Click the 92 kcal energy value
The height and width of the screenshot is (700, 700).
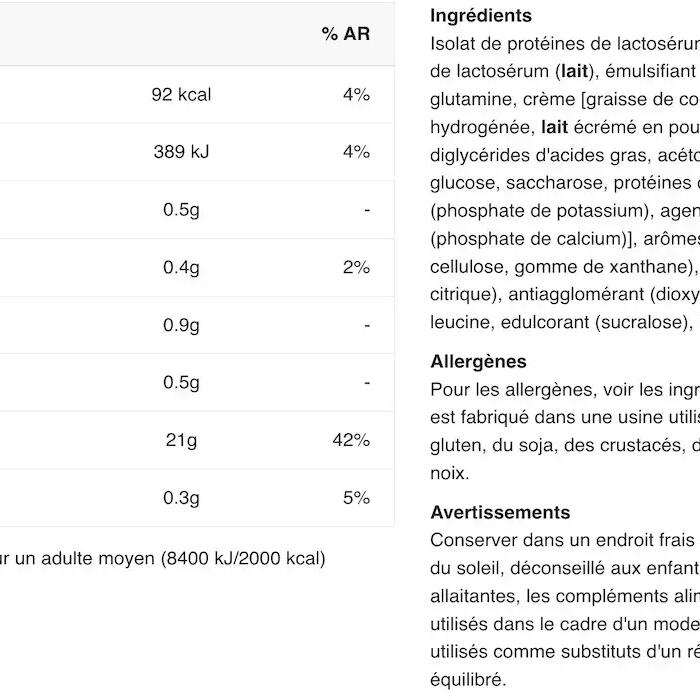181,95
